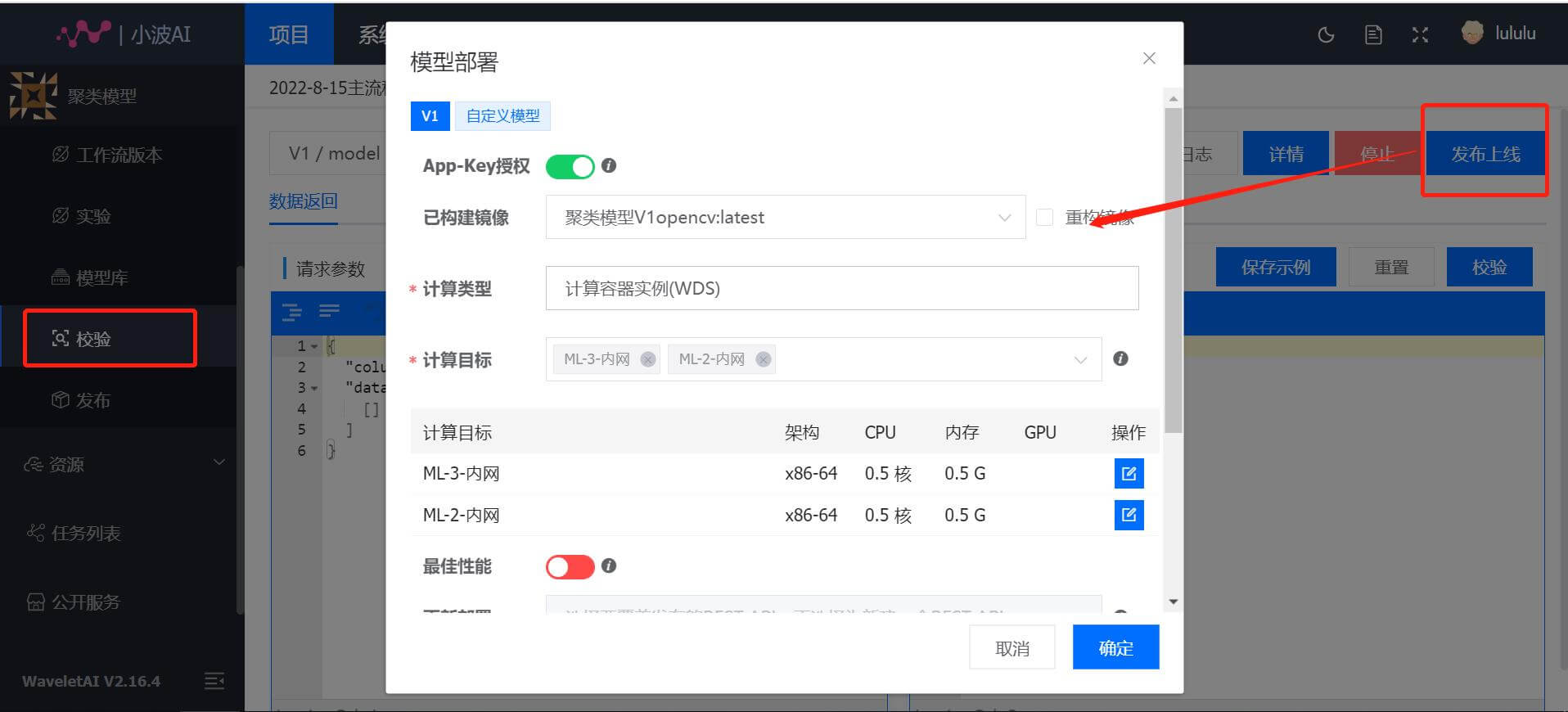Click dialog scrollbar up arrow

point(1174,98)
